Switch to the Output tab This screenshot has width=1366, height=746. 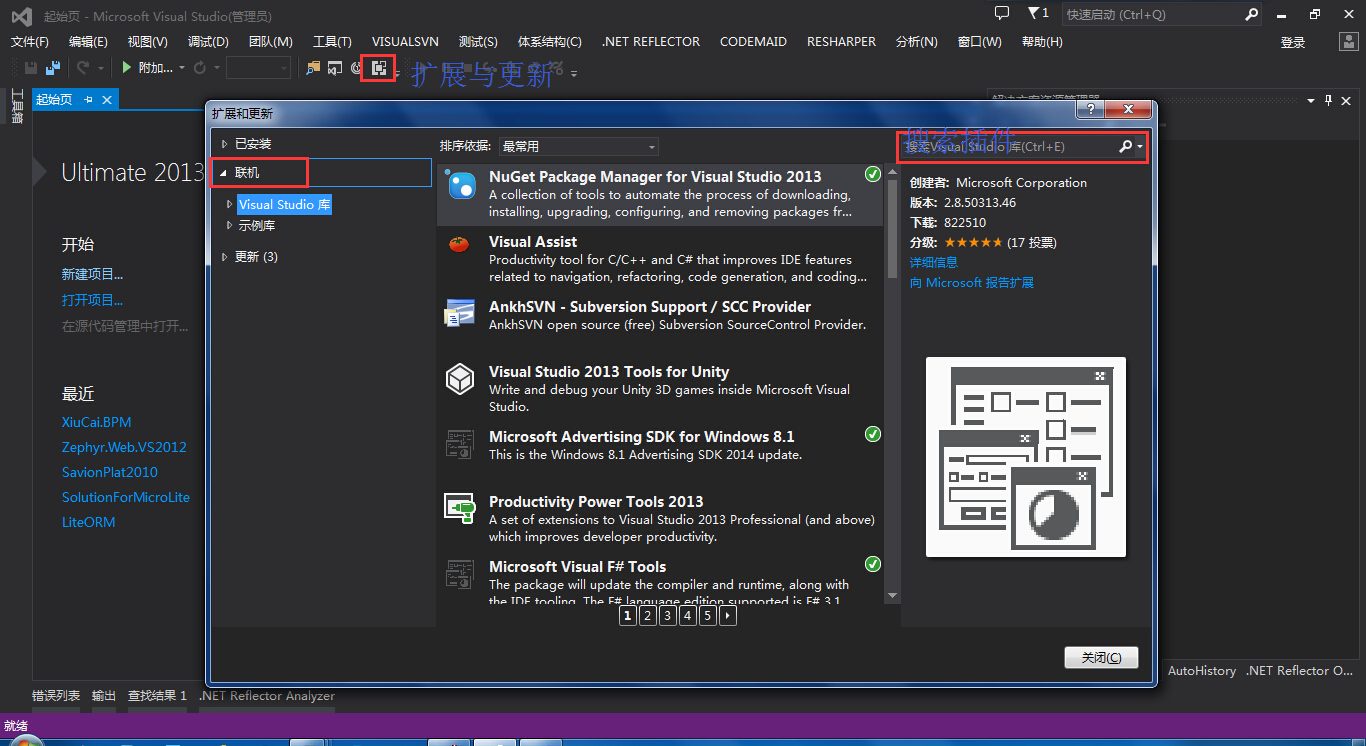tap(104, 696)
